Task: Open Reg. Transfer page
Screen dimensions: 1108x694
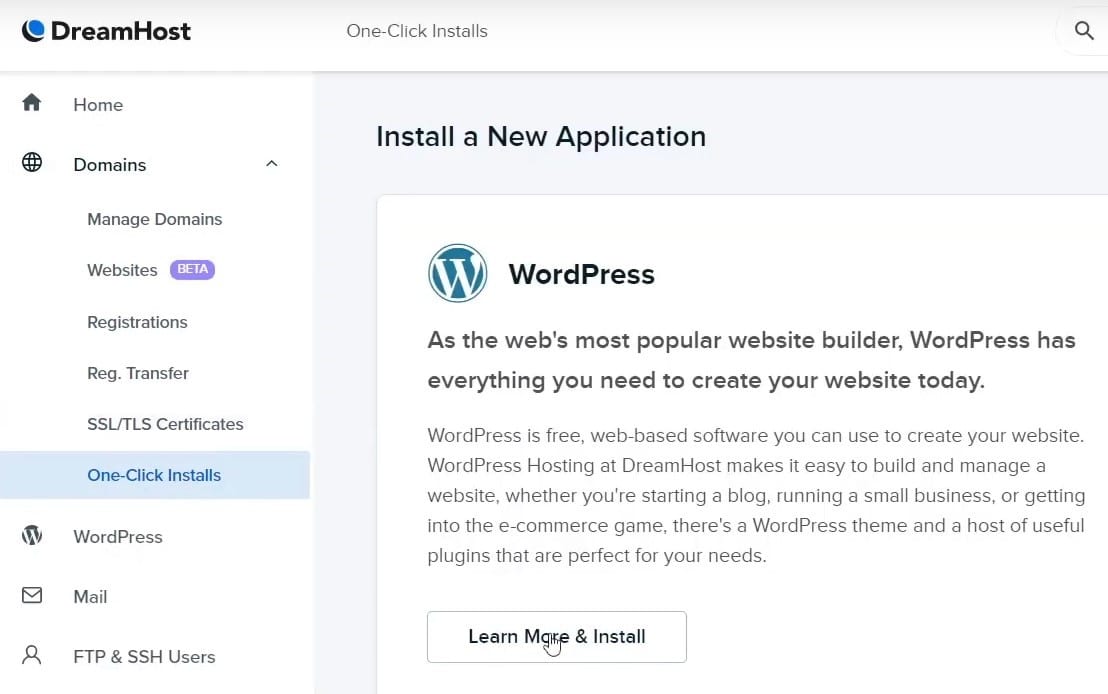Action: click(x=138, y=373)
